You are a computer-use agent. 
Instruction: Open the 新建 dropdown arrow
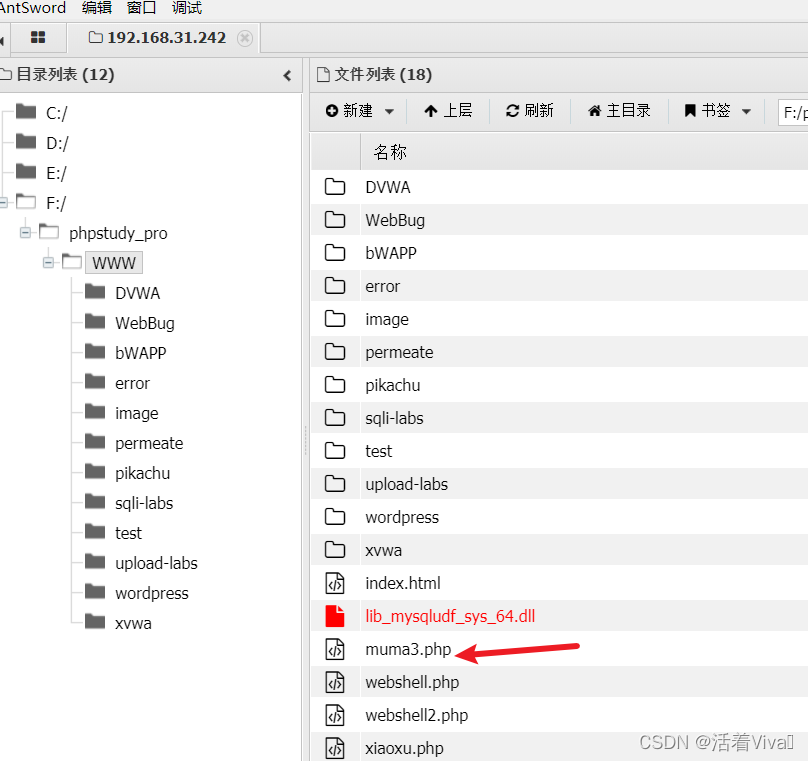coord(390,111)
